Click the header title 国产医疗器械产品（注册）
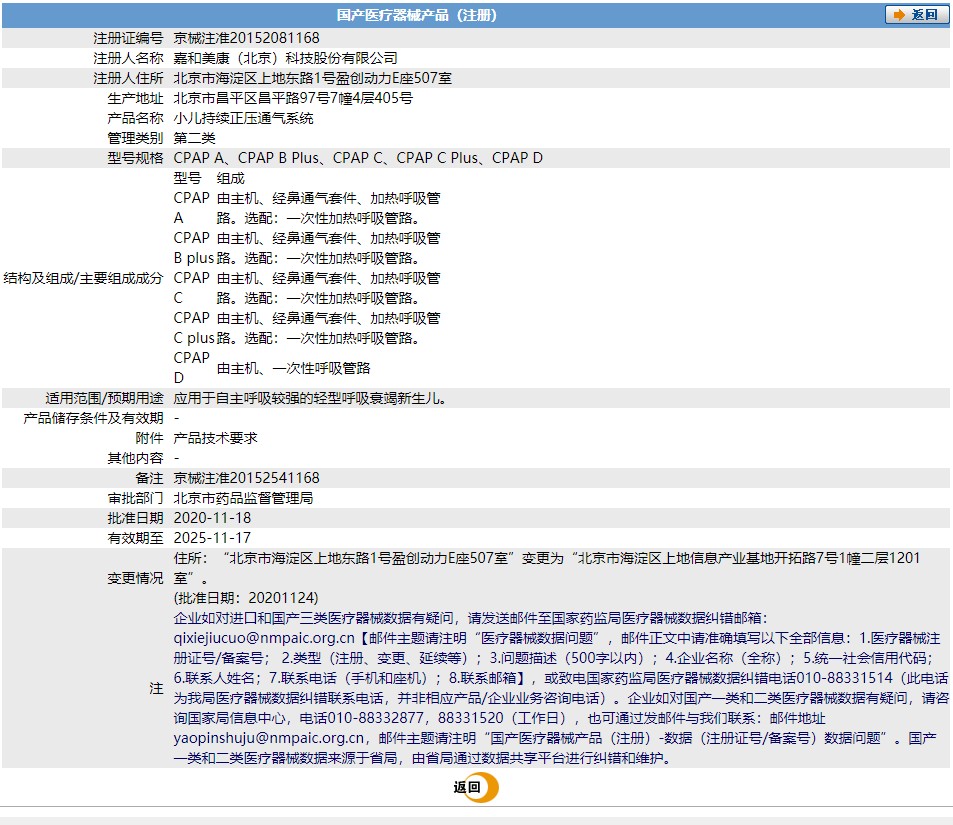The height and width of the screenshot is (825, 953). point(416,15)
